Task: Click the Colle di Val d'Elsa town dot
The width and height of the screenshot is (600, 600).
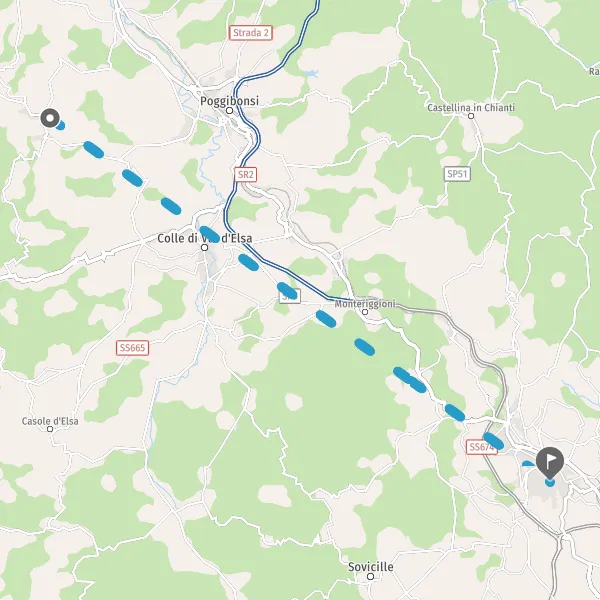Action: [205, 248]
